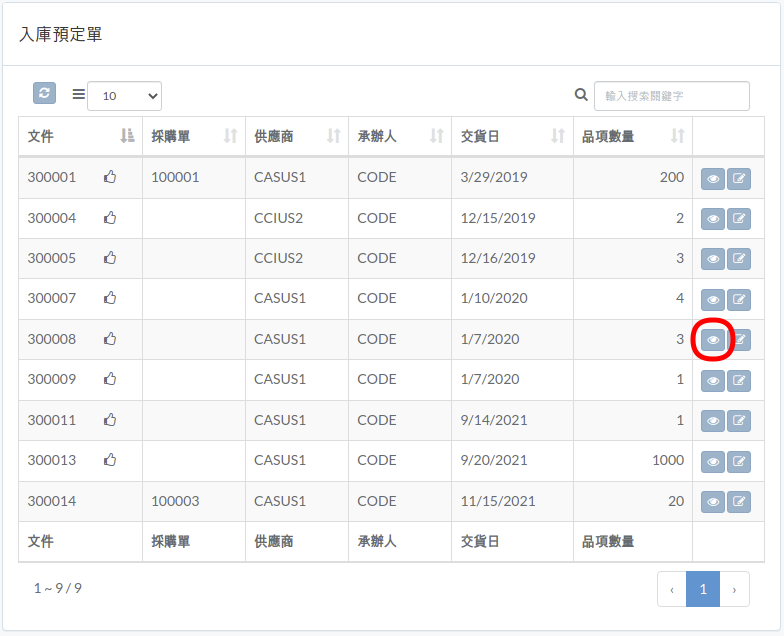Click delivery date 1/10/2020

[x=494, y=298]
